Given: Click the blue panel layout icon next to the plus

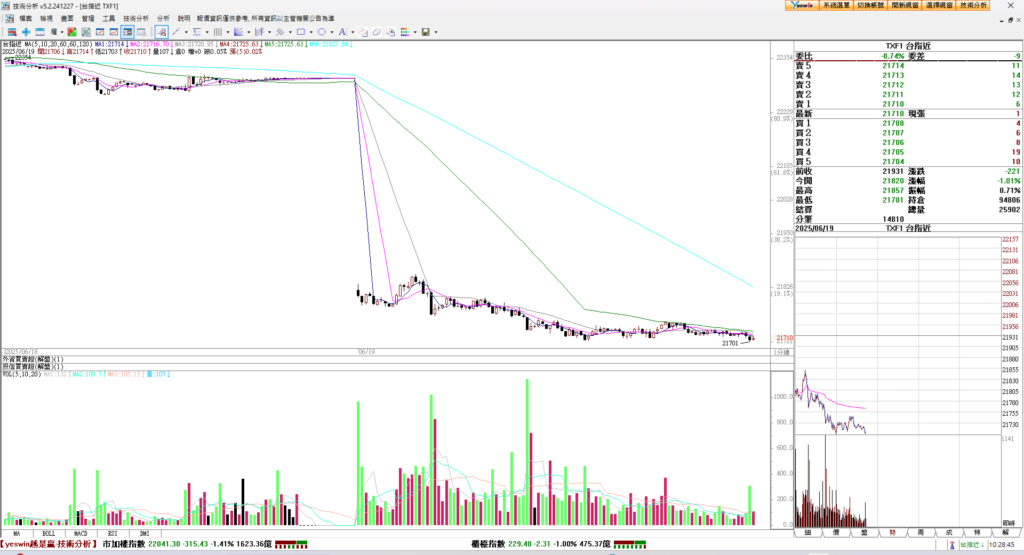Looking at the screenshot, I should [40, 32].
